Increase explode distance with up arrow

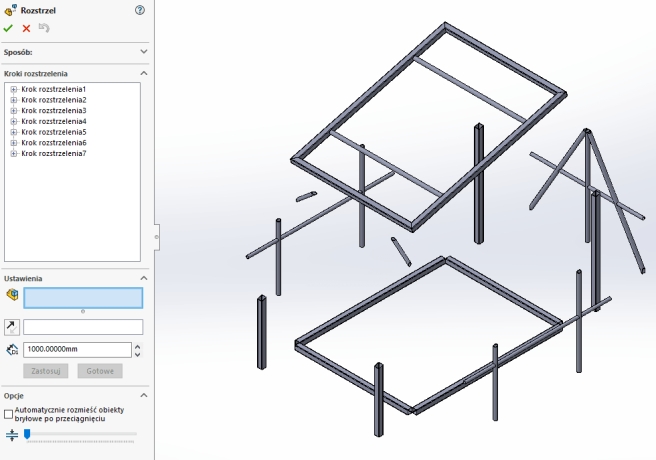138,346
